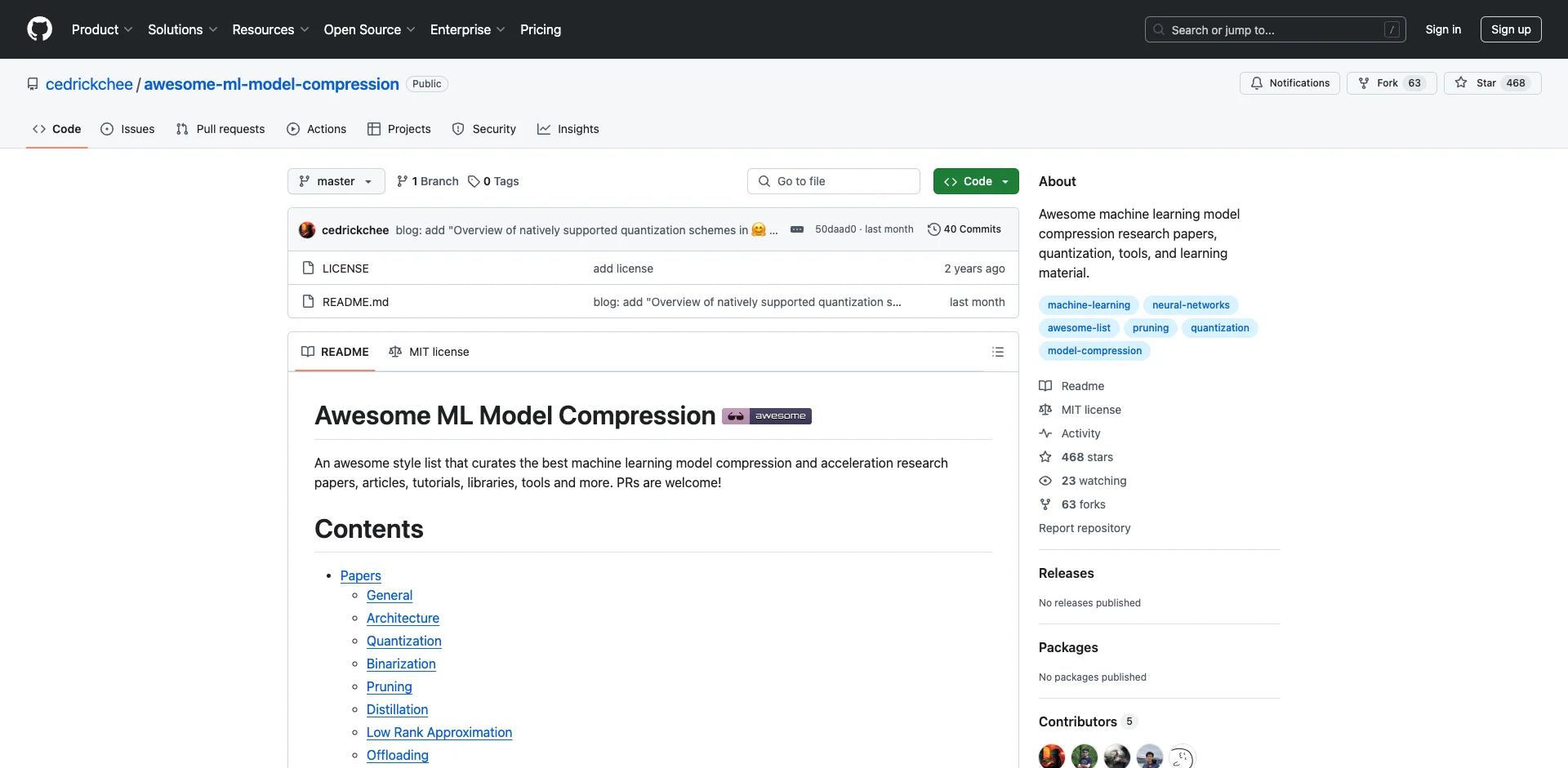Screen dimensions: 1568x768
Task: View 1 Branch list
Action: pos(428,181)
